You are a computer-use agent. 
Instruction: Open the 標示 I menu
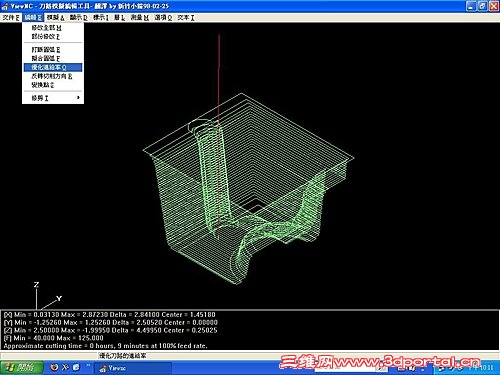coord(101,18)
